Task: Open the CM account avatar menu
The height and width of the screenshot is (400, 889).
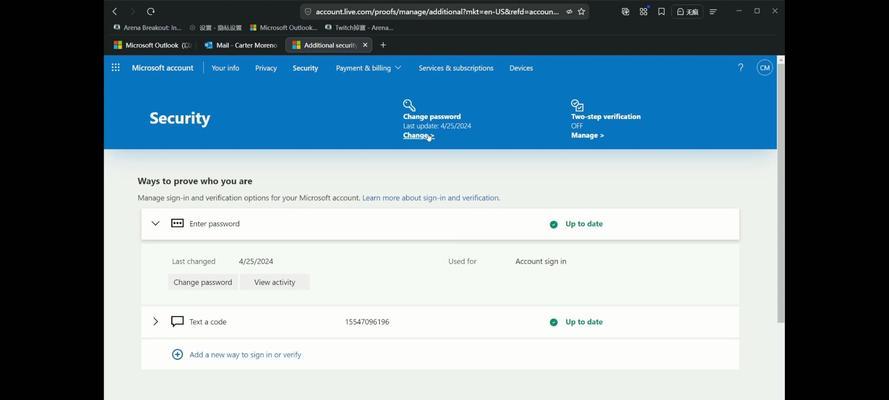Action: coord(765,67)
